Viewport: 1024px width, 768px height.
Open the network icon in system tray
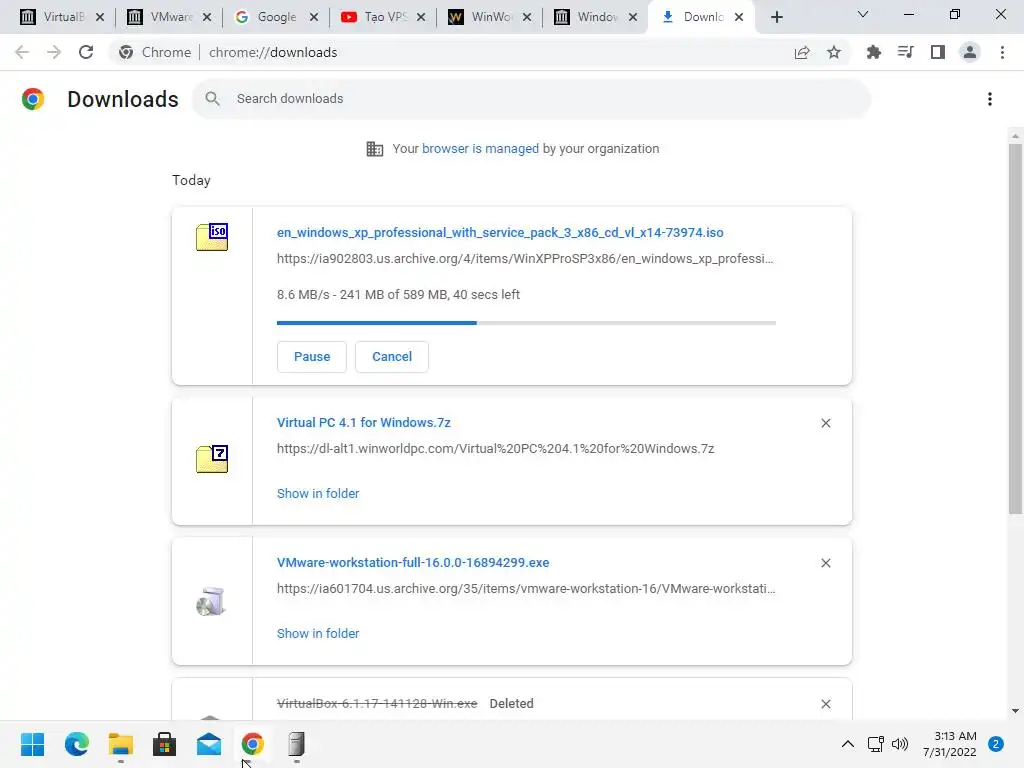coord(875,744)
